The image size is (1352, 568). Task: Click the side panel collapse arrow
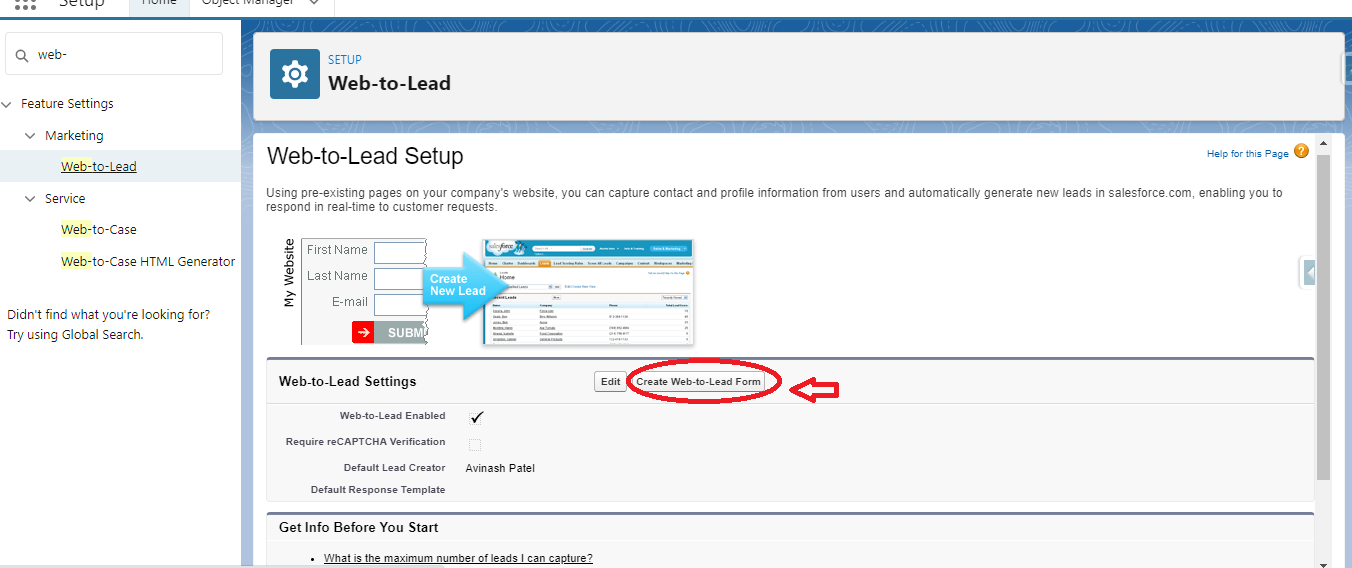click(x=1308, y=272)
